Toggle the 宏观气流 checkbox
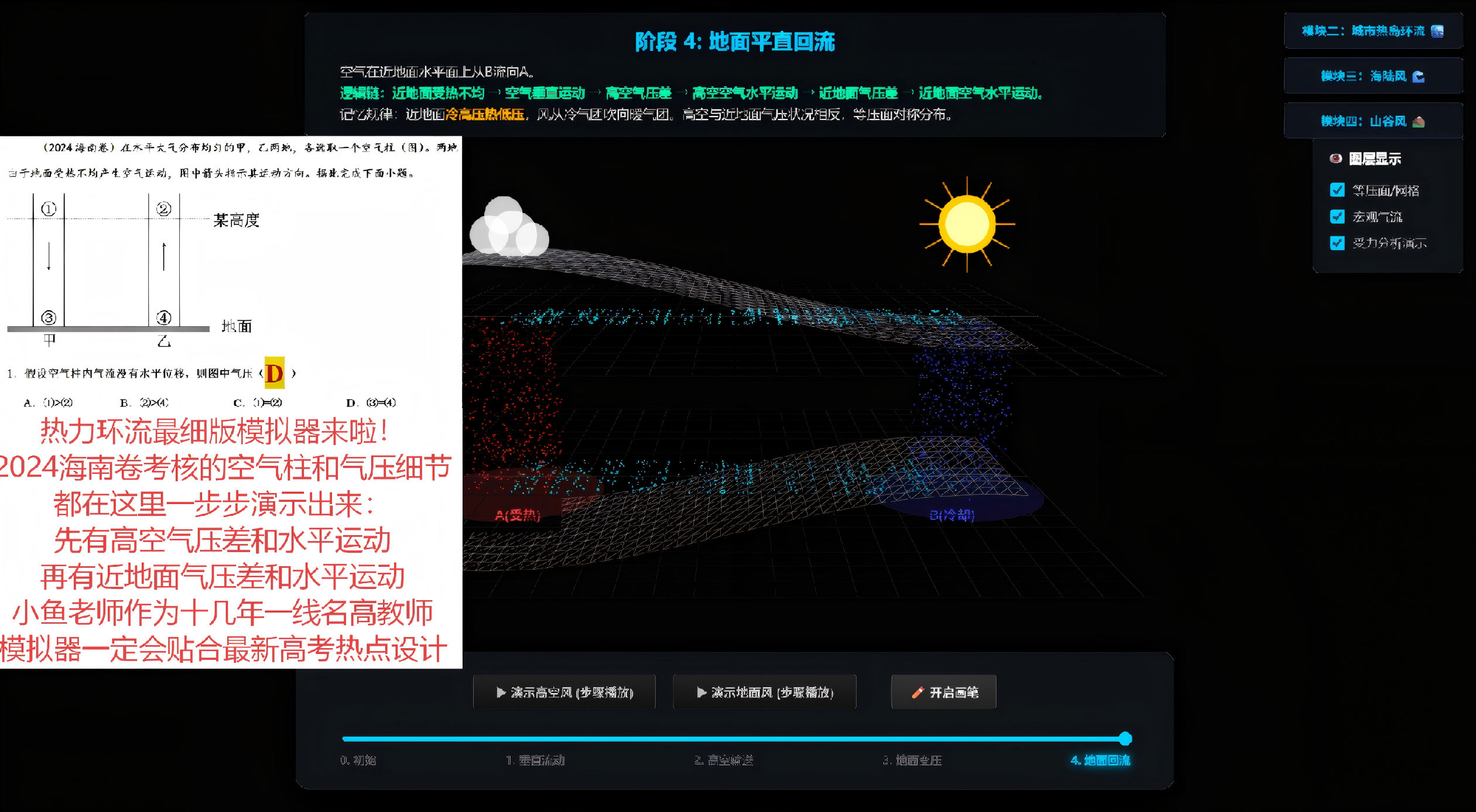 click(1337, 217)
